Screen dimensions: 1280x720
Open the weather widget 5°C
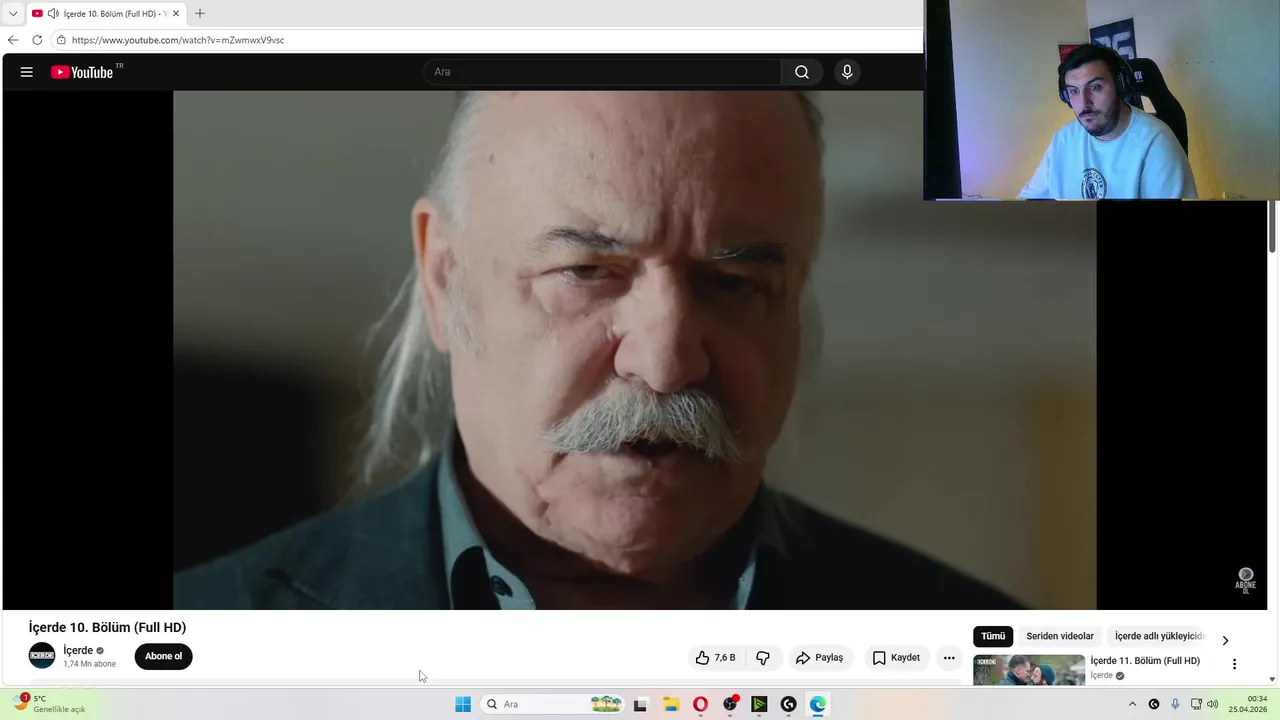[x=50, y=704]
